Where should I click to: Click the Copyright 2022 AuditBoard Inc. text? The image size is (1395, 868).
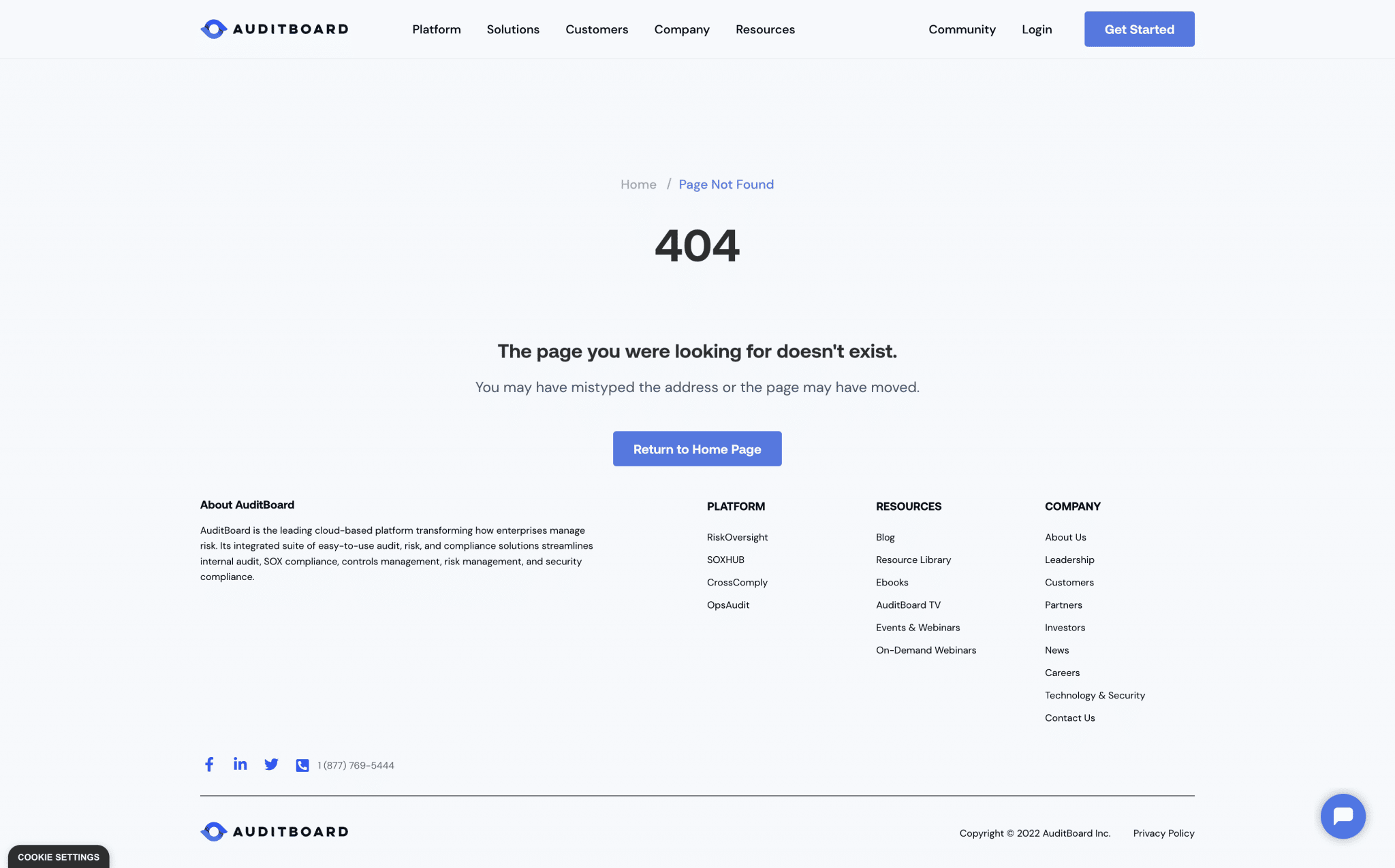point(1035,833)
